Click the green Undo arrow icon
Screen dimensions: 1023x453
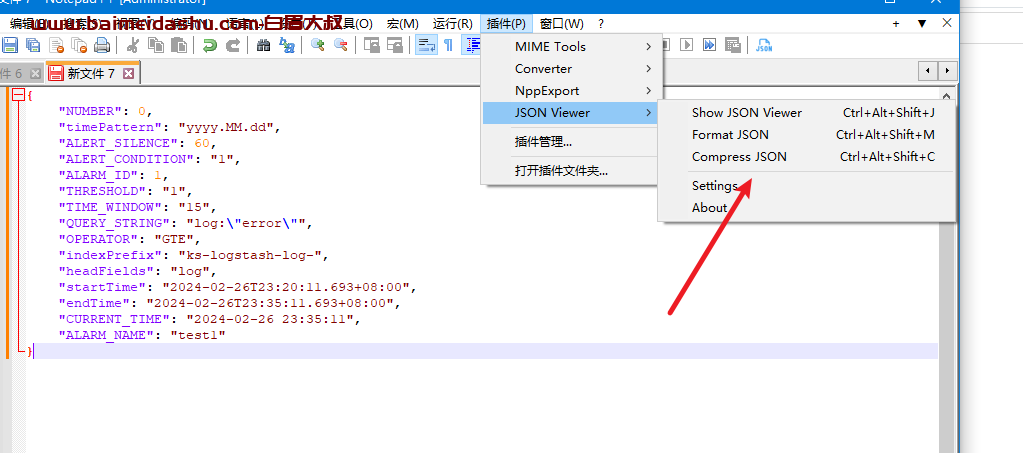pos(209,45)
